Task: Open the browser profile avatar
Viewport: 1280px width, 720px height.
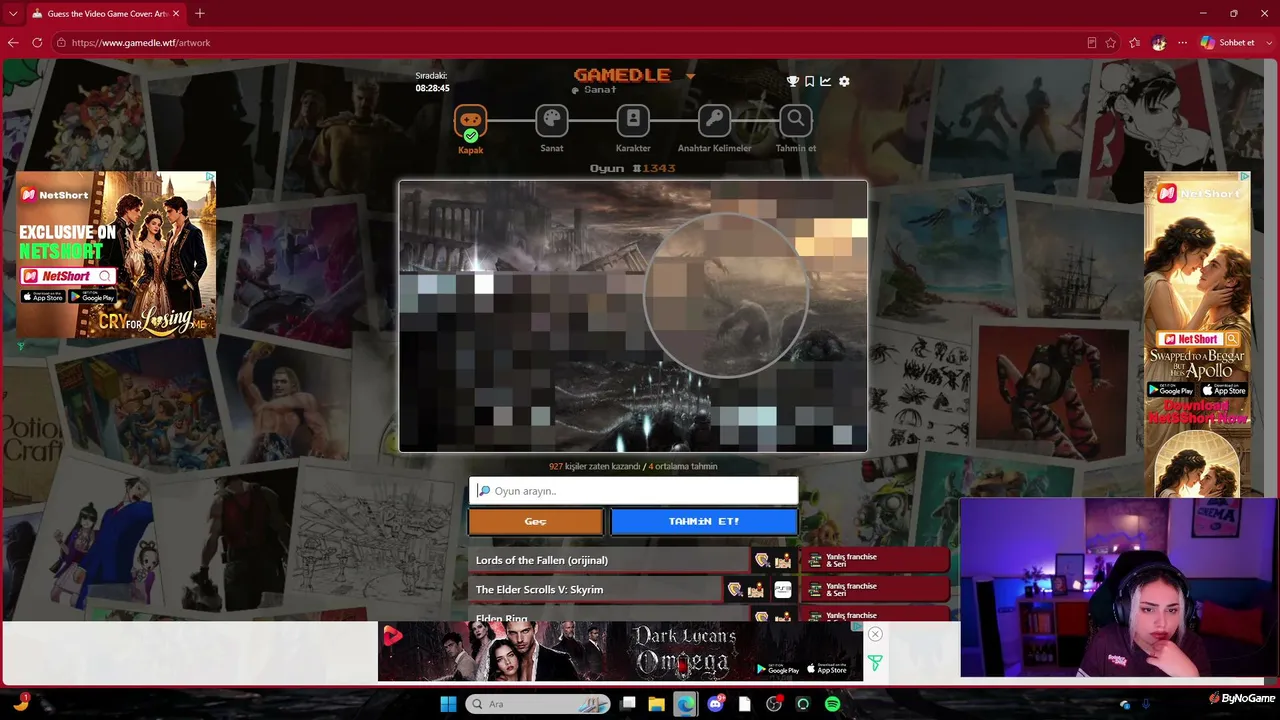Action: click(x=1159, y=43)
